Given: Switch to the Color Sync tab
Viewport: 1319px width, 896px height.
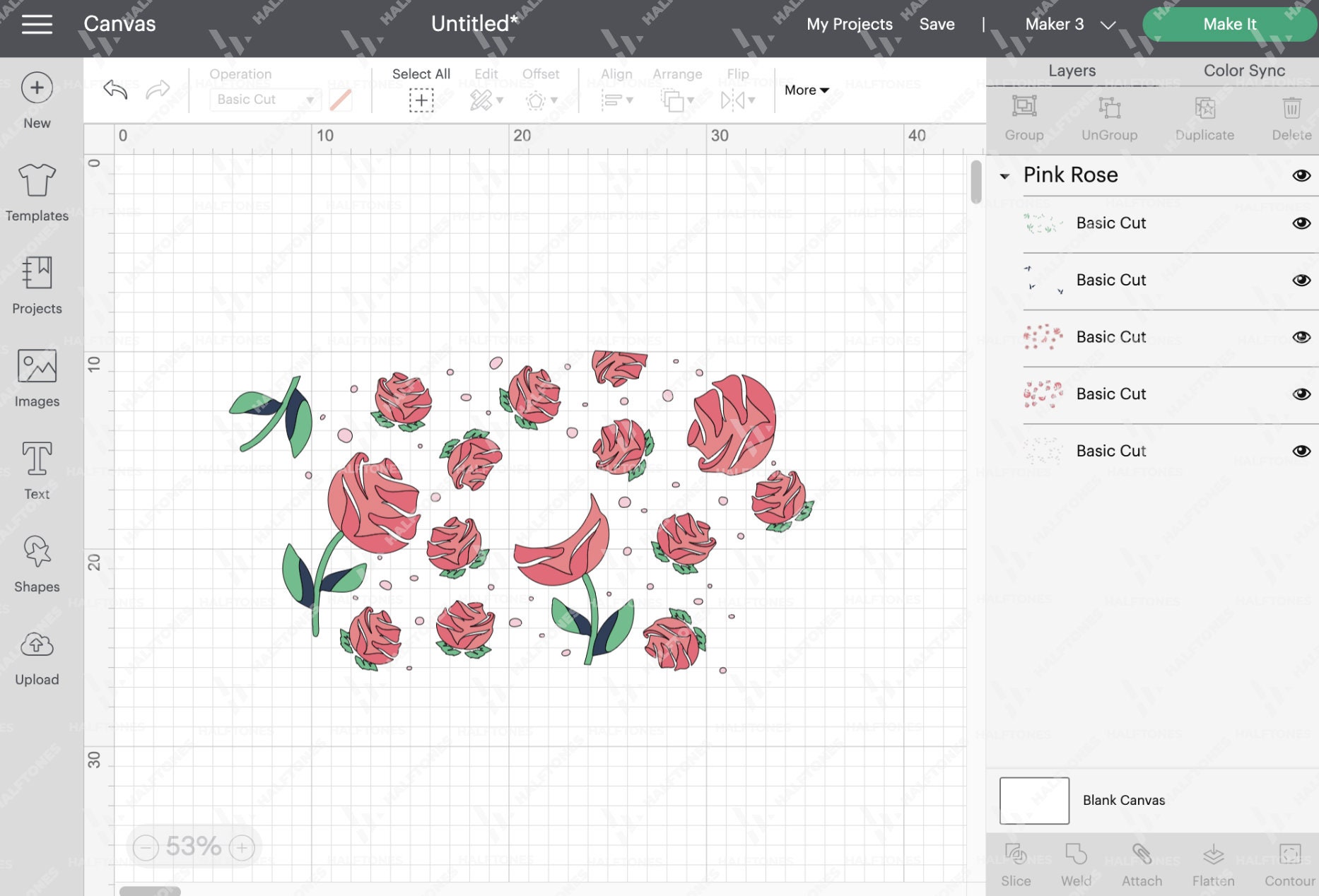Looking at the screenshot, I should (1244, 71).
